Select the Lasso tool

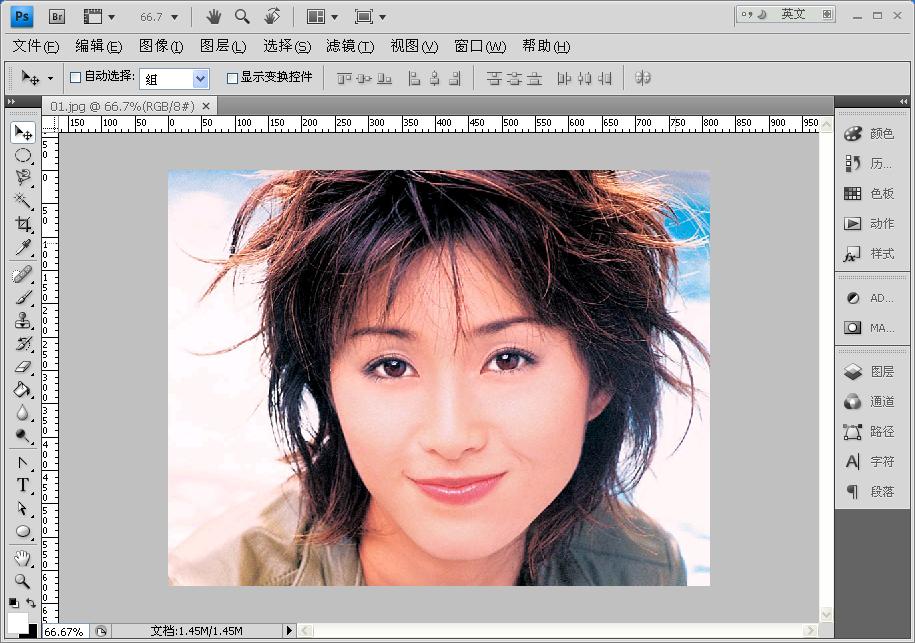click(x=23, y=177)
